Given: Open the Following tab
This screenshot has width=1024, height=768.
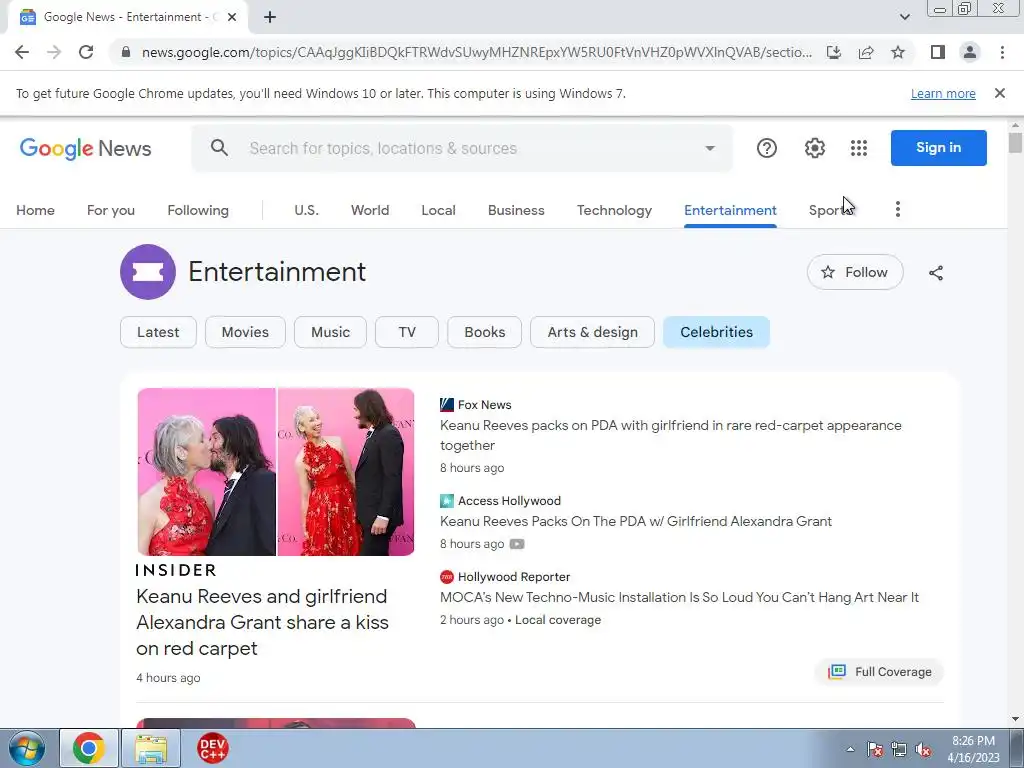Looking at the screenshot, I should point(198,210).
